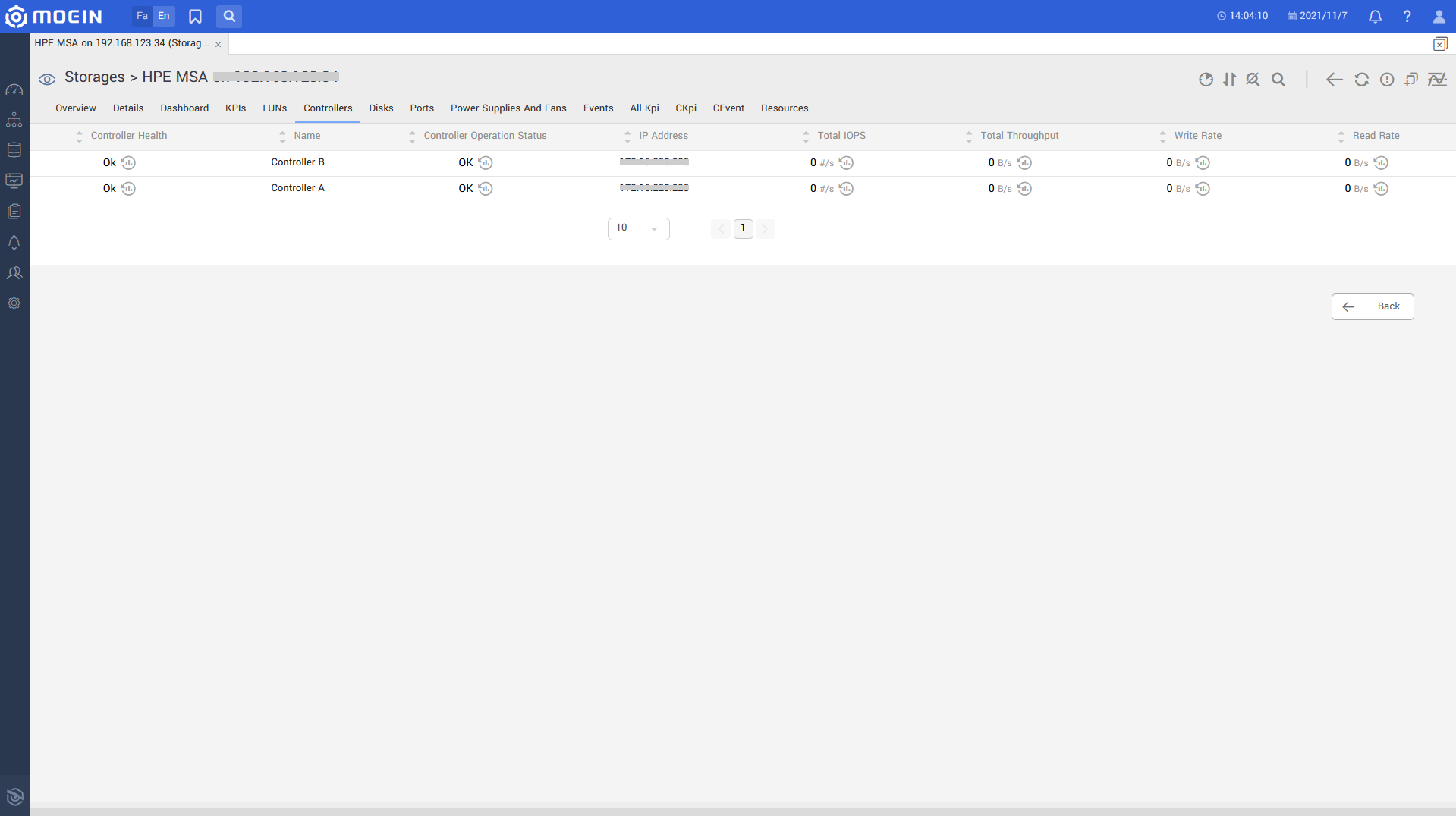Click the next page arrow

point(765,228)
